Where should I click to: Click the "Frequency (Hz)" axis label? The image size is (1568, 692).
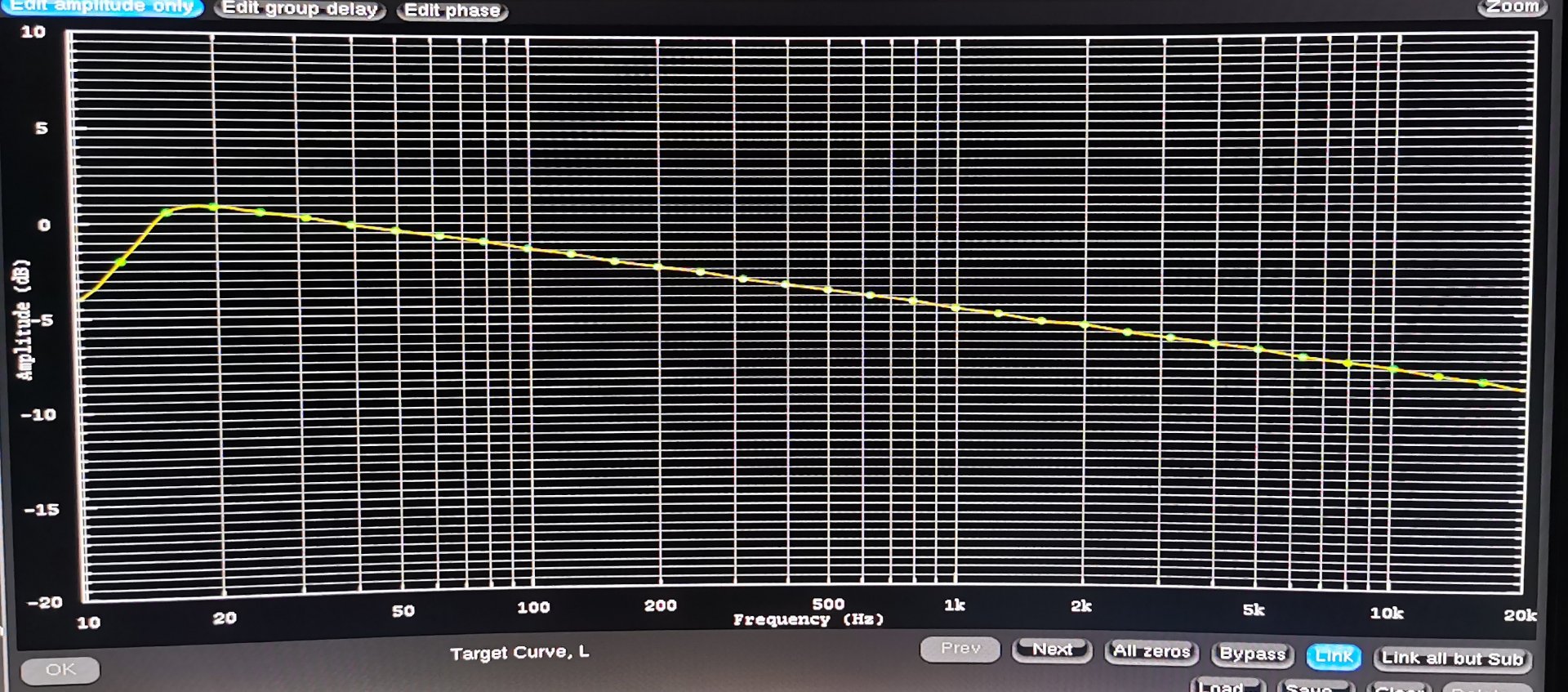[808, 619]
